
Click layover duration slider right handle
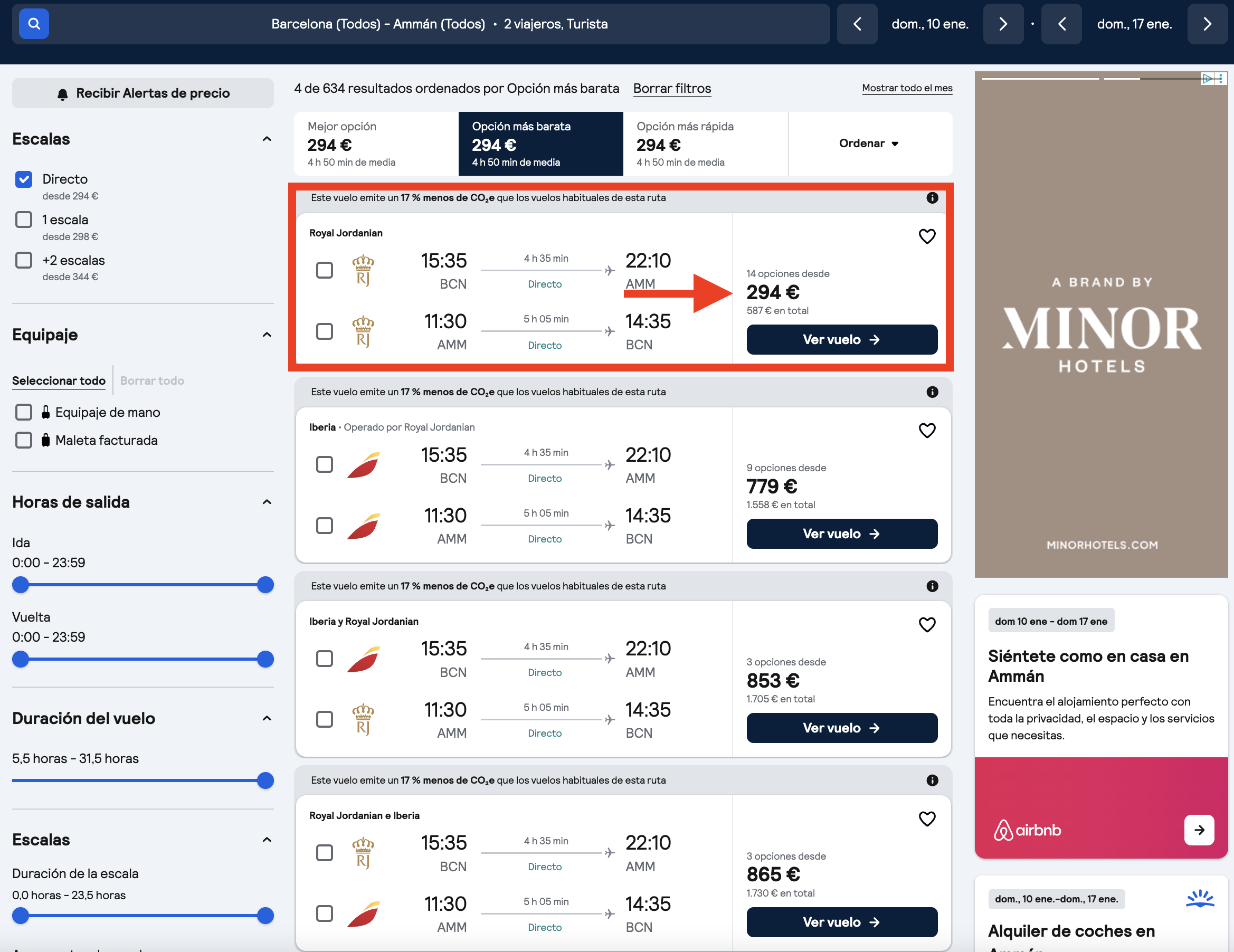(x=265, y=917)
